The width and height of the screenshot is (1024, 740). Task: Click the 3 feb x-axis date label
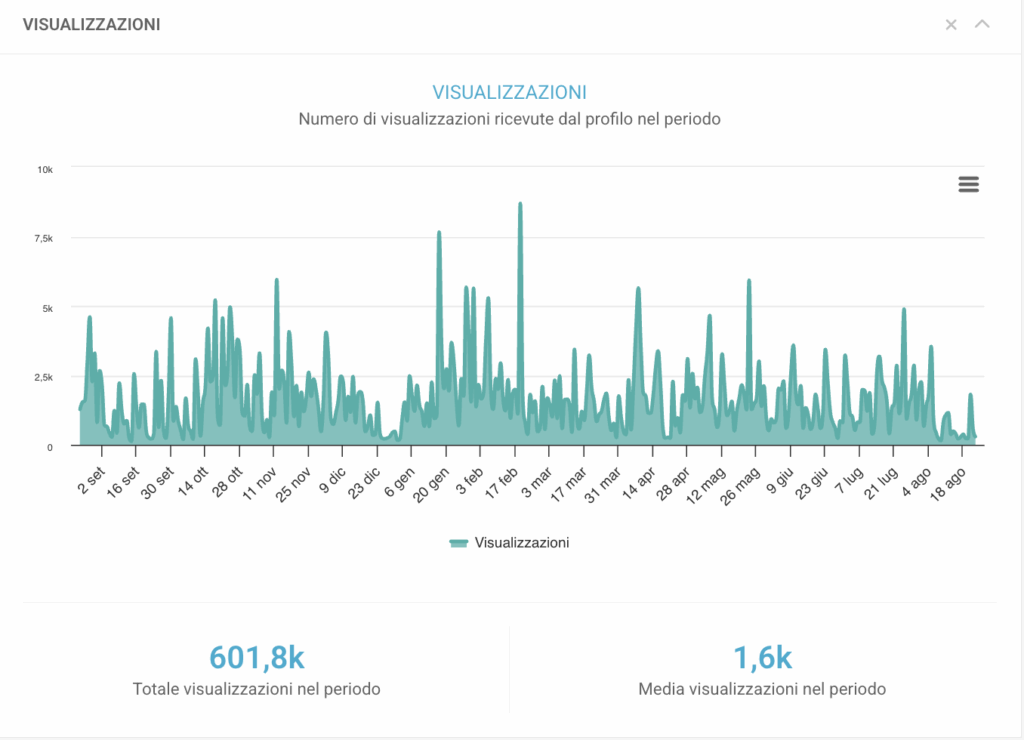(x=470, y=481)
